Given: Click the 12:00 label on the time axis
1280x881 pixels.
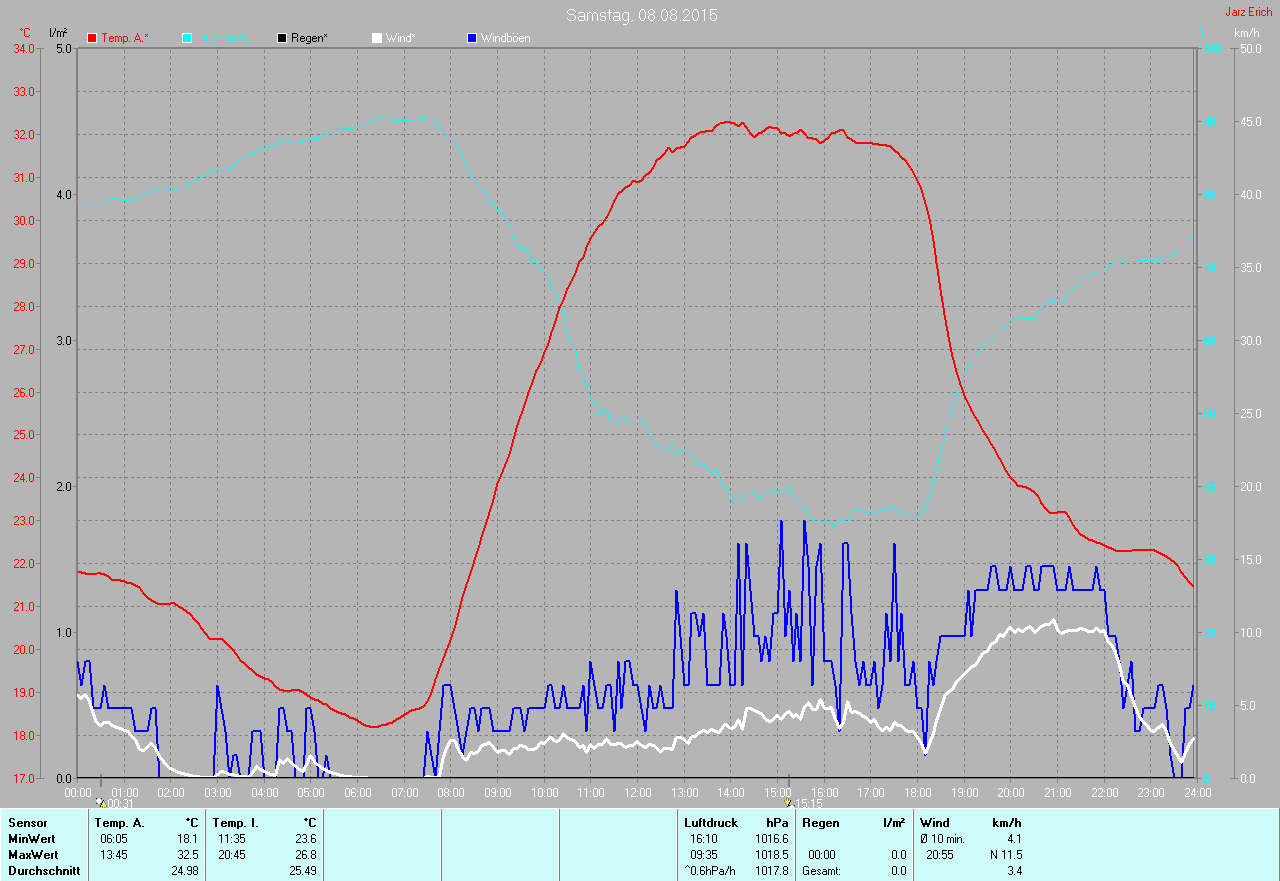Looking at the screenshot, I should (638, 793).
